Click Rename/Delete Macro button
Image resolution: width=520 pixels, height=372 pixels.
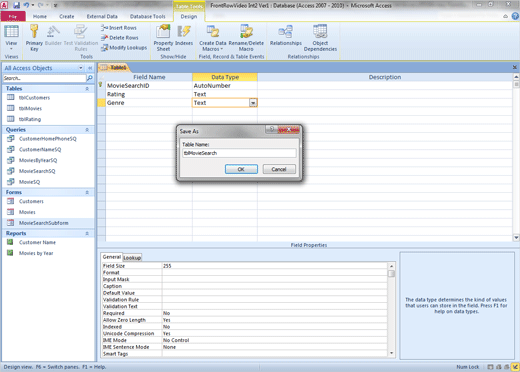coord(246,37)
